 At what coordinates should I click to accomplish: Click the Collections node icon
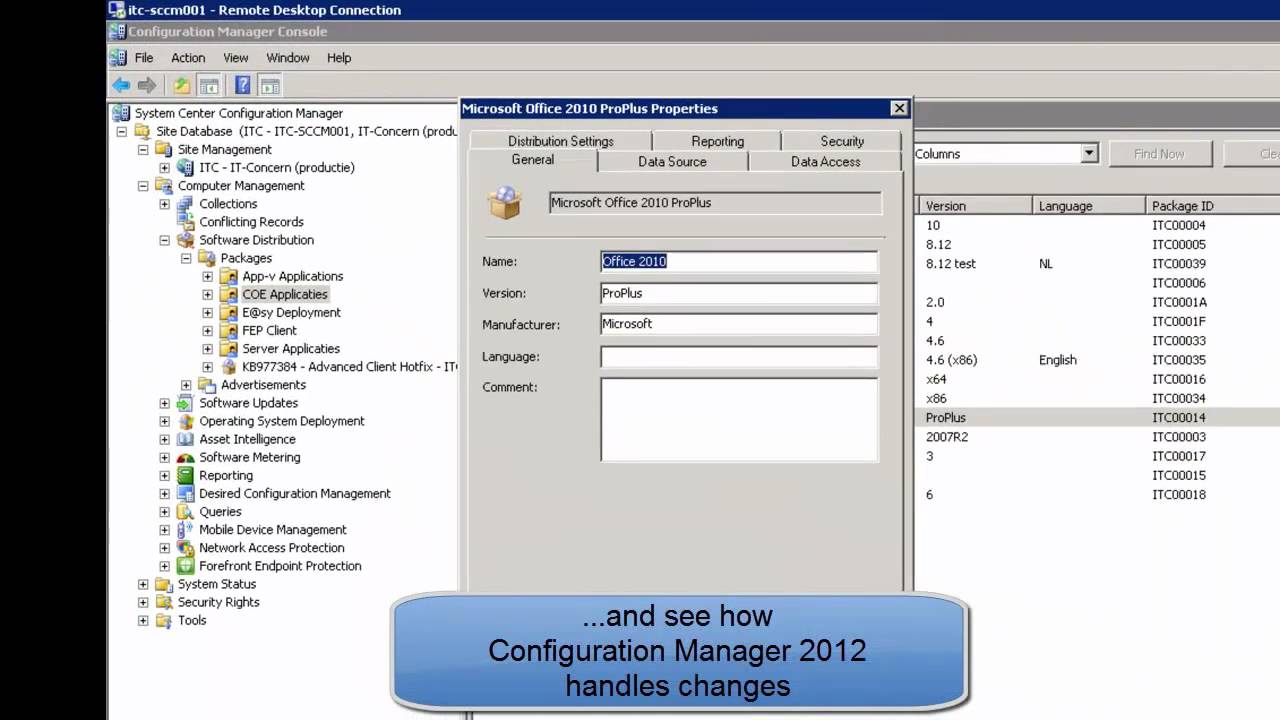[x=185, y=203]
